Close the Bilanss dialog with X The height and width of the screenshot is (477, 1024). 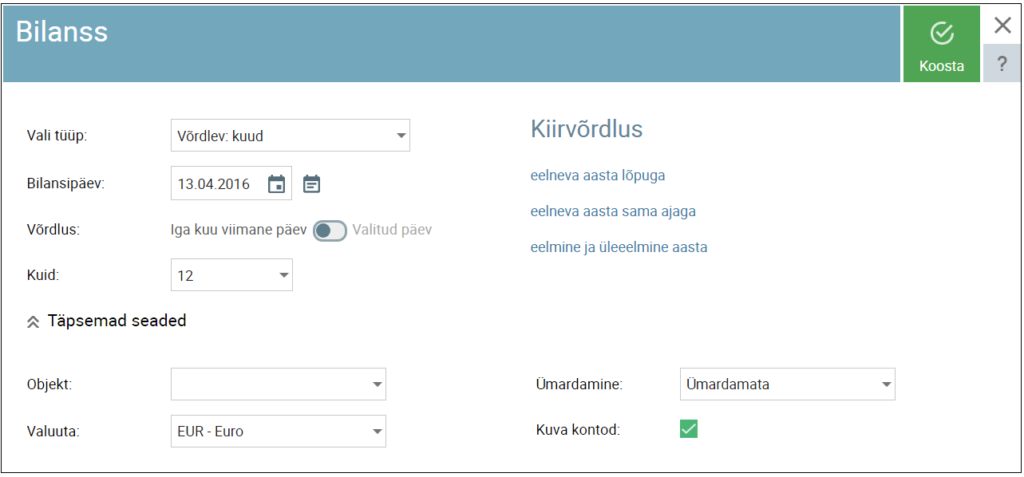1002,25
